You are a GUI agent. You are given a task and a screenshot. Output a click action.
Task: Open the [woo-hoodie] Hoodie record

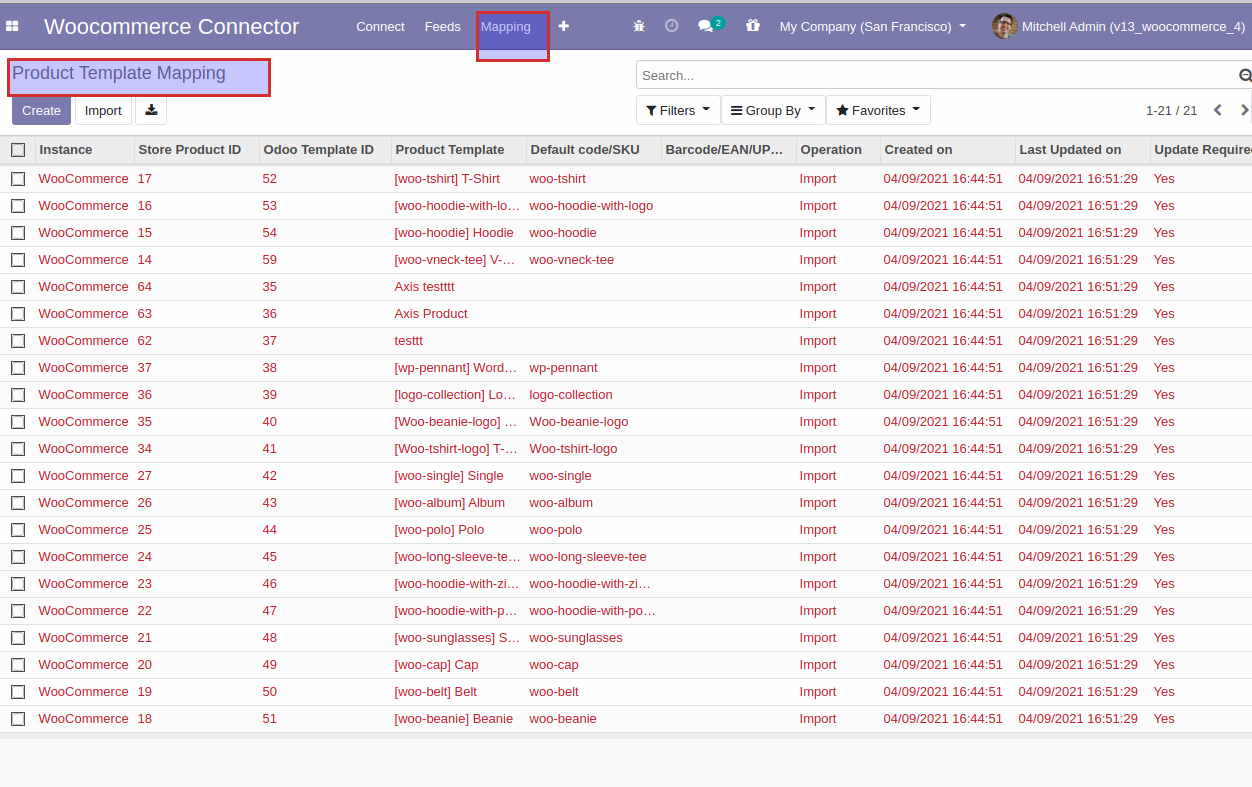coord(454,233)
